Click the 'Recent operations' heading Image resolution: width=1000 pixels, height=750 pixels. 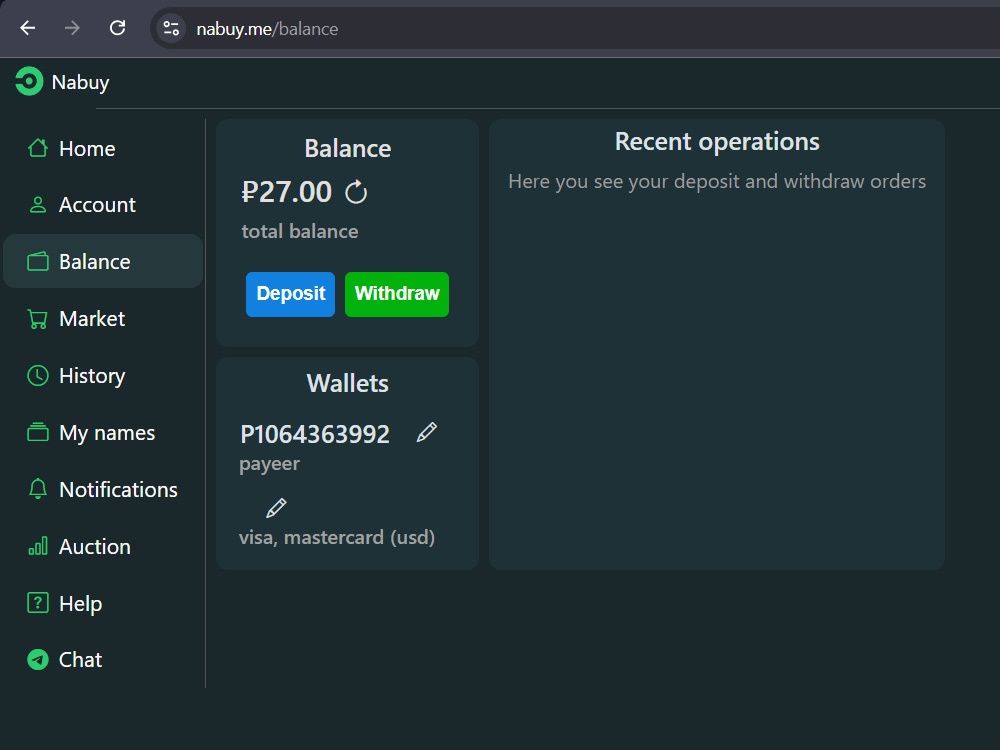[x=717, y=141]
